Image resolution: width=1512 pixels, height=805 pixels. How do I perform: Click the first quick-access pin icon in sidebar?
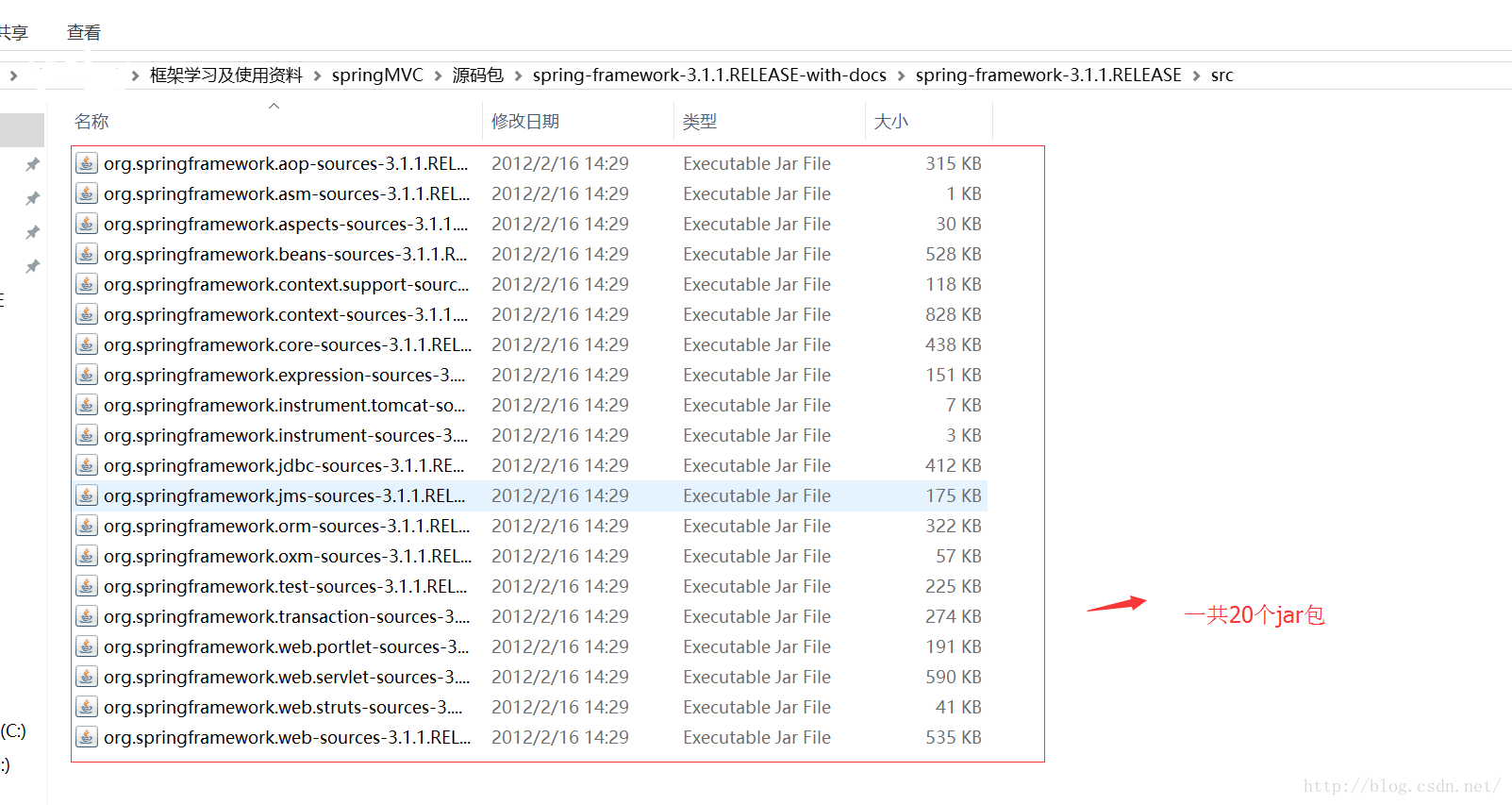pos(33,164)
